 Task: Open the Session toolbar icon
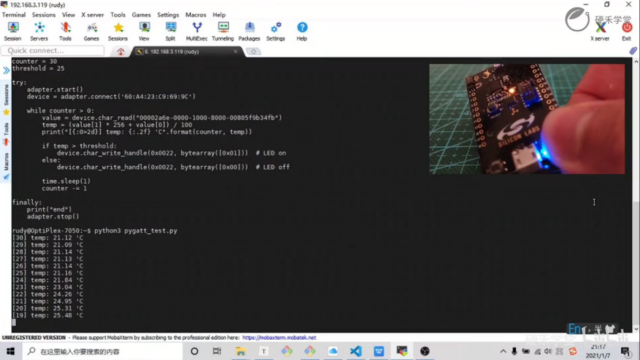coord(13,31)
